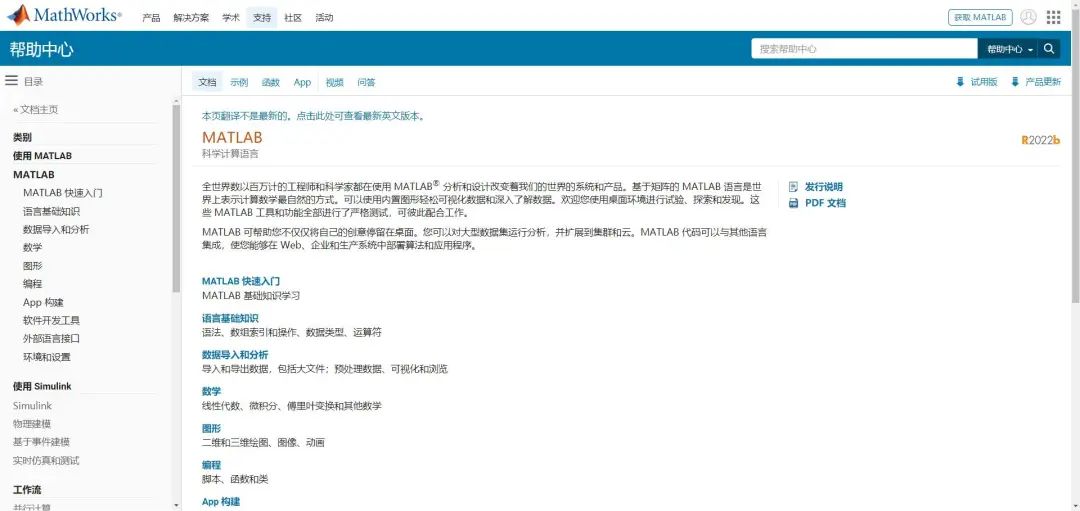Select the 函数 tab

[x=271, y=82]
